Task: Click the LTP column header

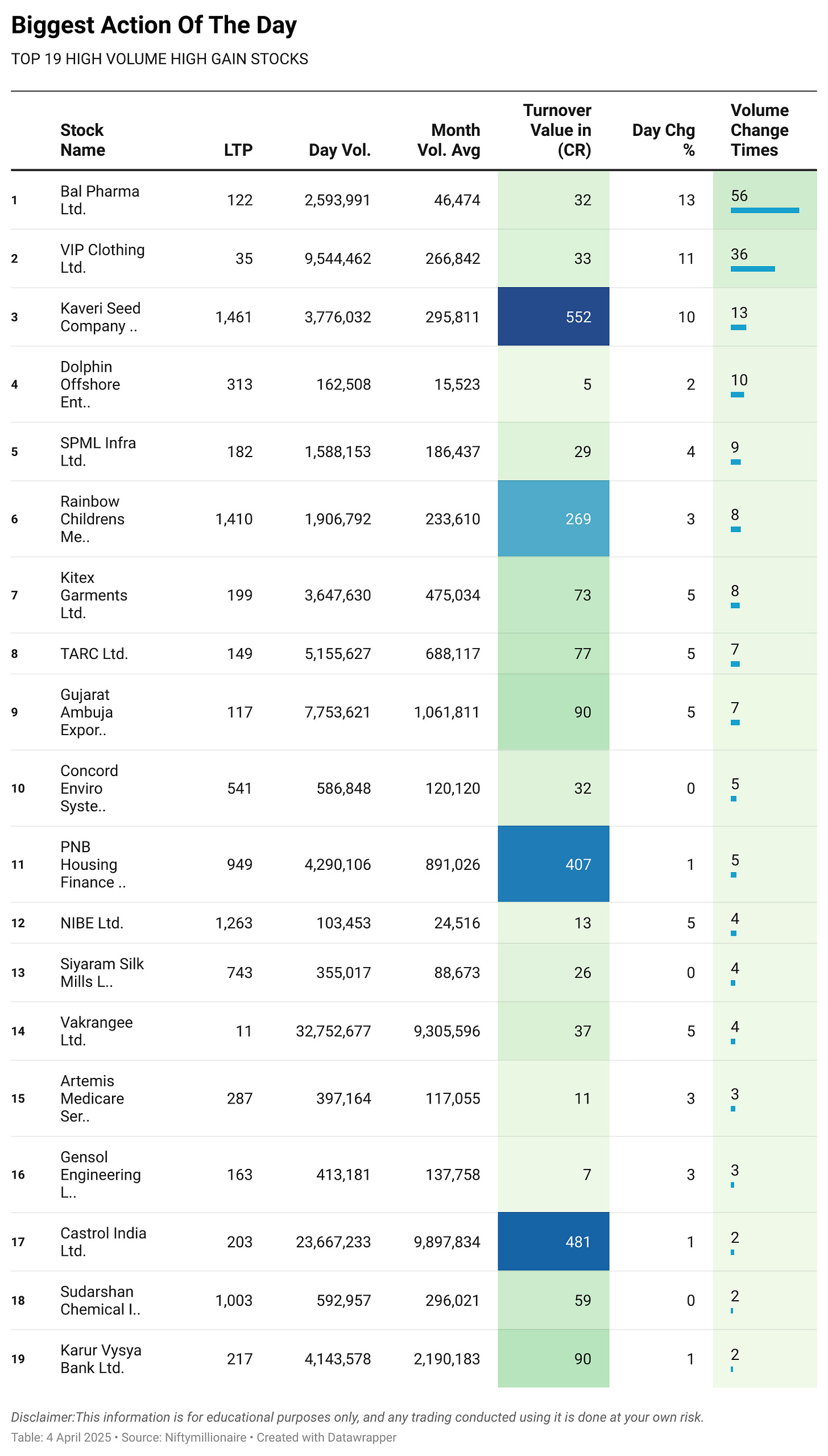Action: 238,150
